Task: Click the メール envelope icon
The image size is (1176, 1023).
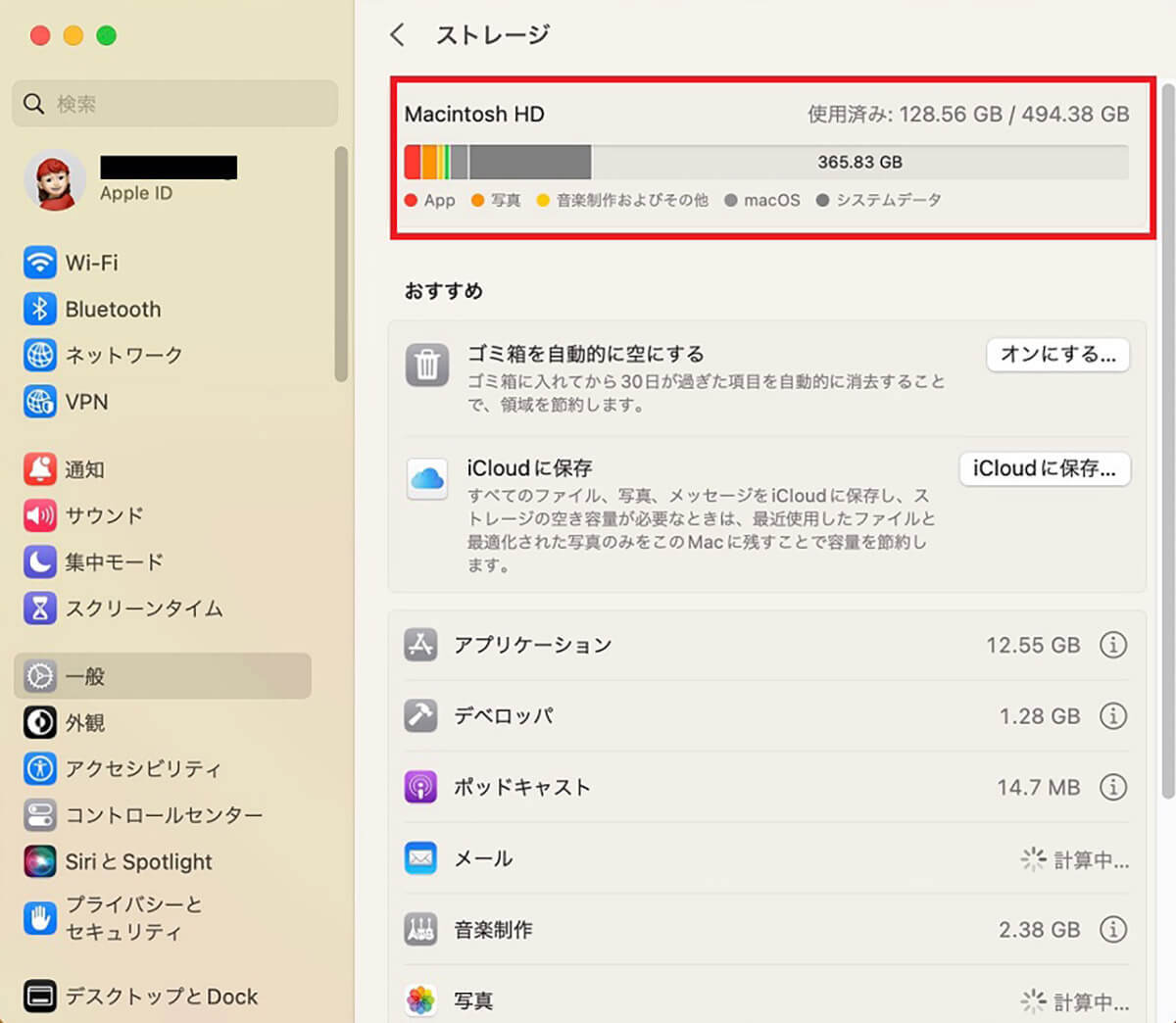Action: 420,858
